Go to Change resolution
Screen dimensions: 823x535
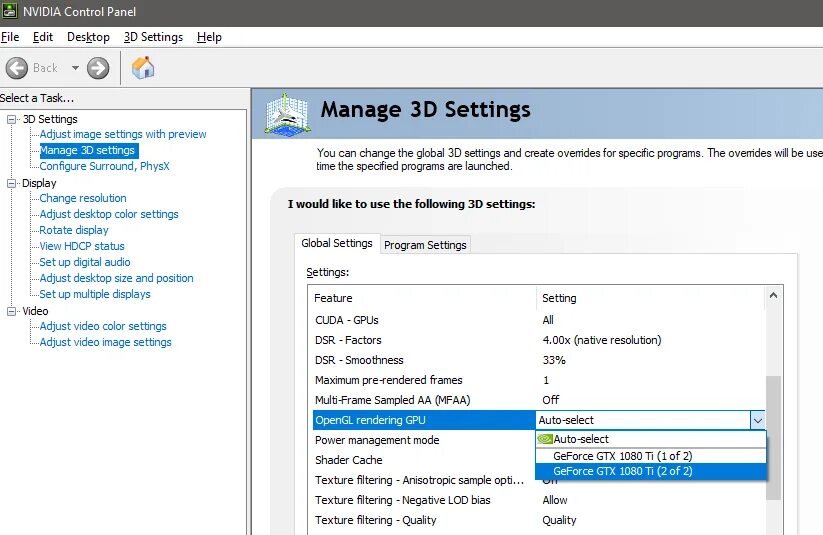click(83, 198)
